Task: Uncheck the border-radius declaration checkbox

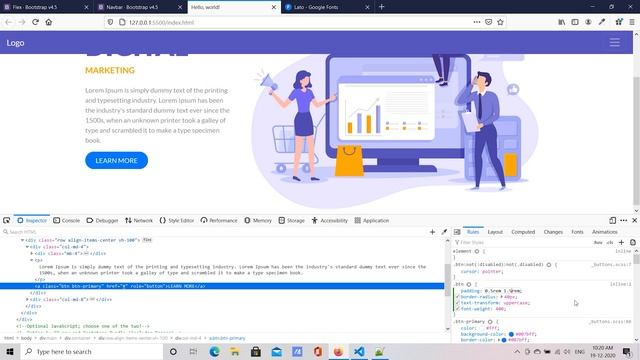Action: [458, 297]
